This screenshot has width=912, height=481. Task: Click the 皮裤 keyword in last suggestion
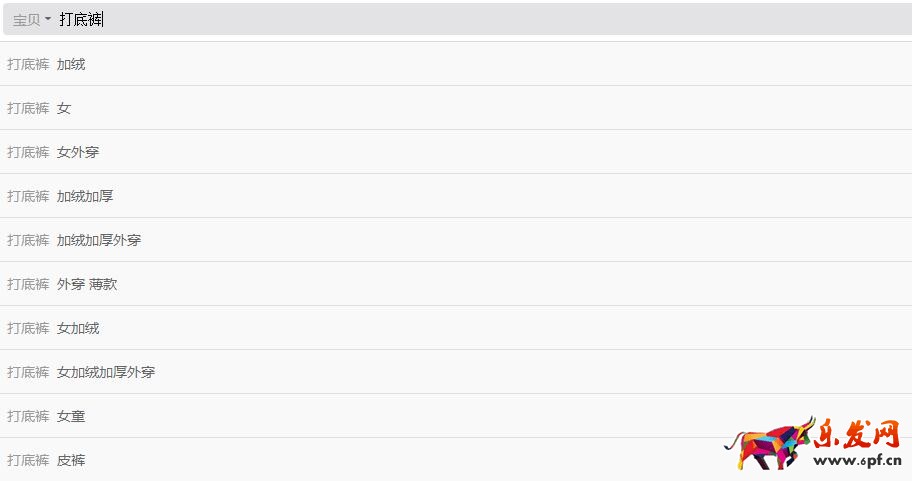(x=71, y=460)
